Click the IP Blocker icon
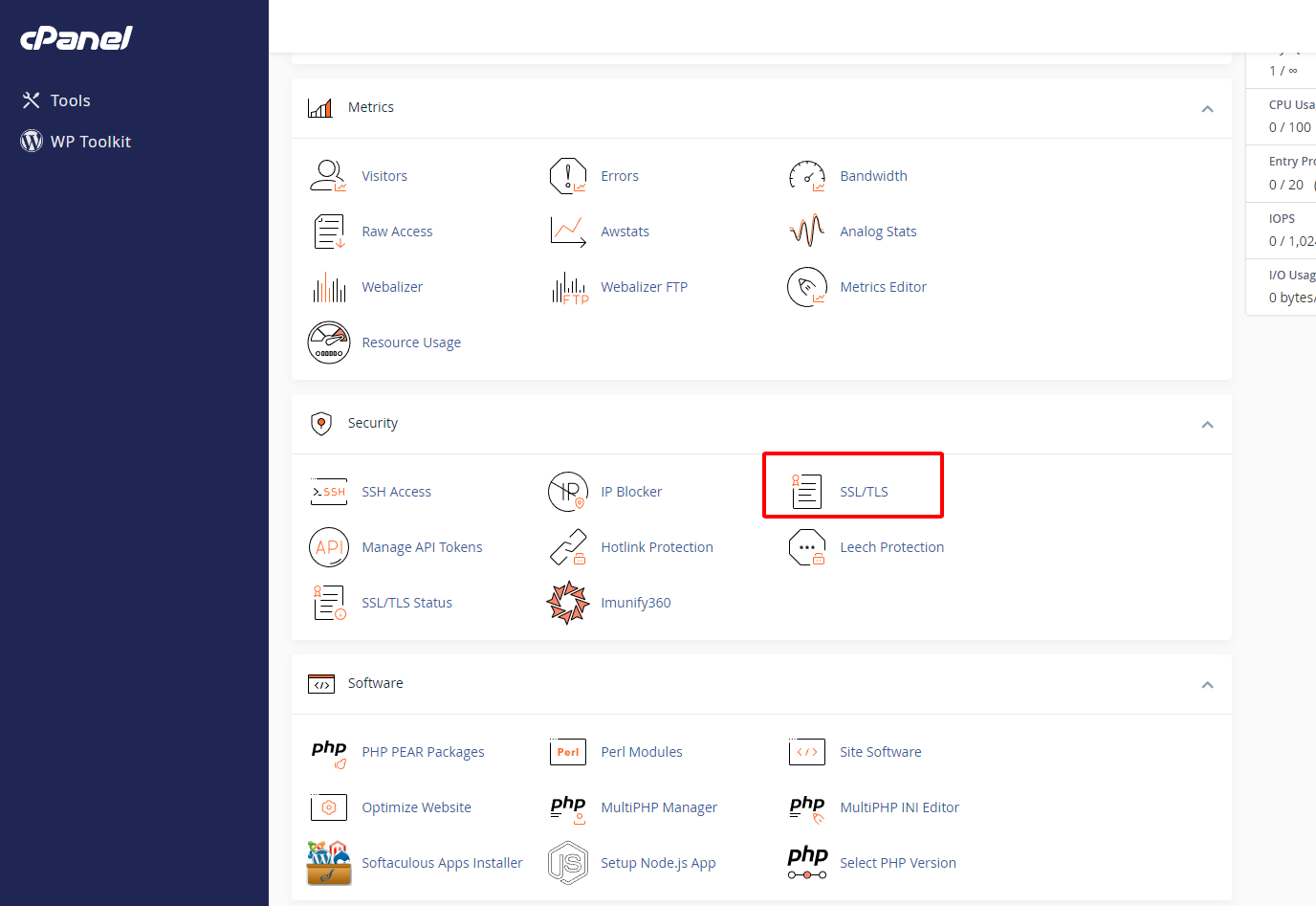Viewport: 1316px width, 906px height. [567, 492]
